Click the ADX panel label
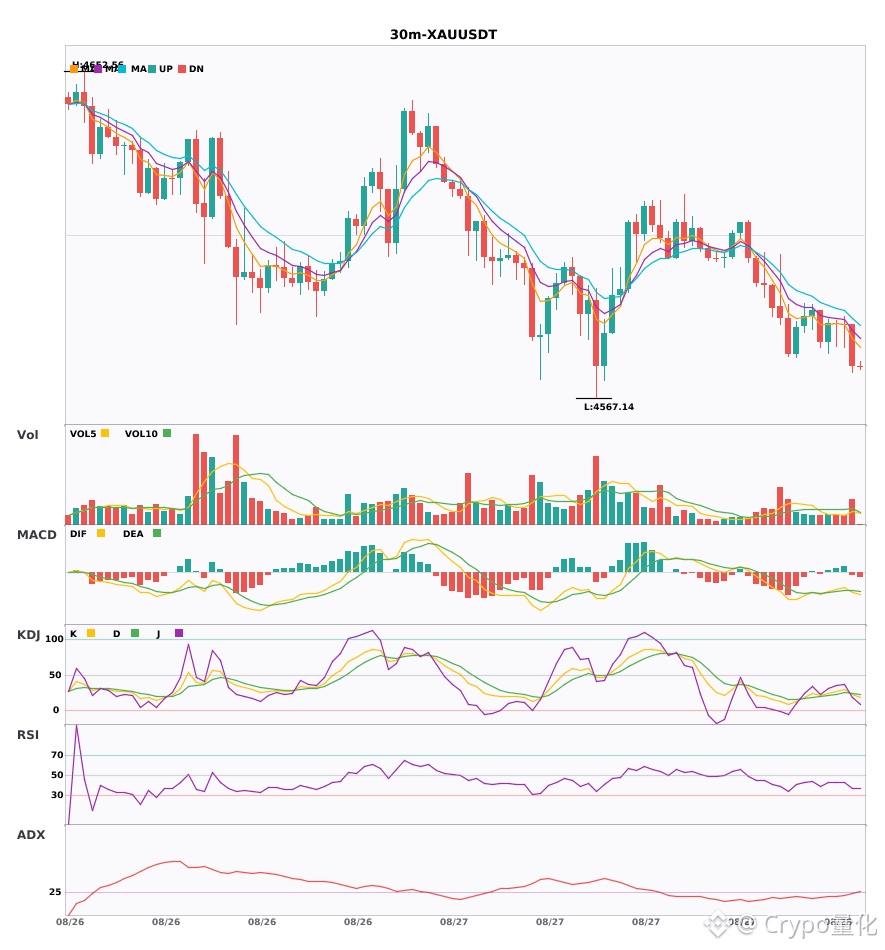The width and height of the screenshot is (885, 950). (x=31, y=835)
